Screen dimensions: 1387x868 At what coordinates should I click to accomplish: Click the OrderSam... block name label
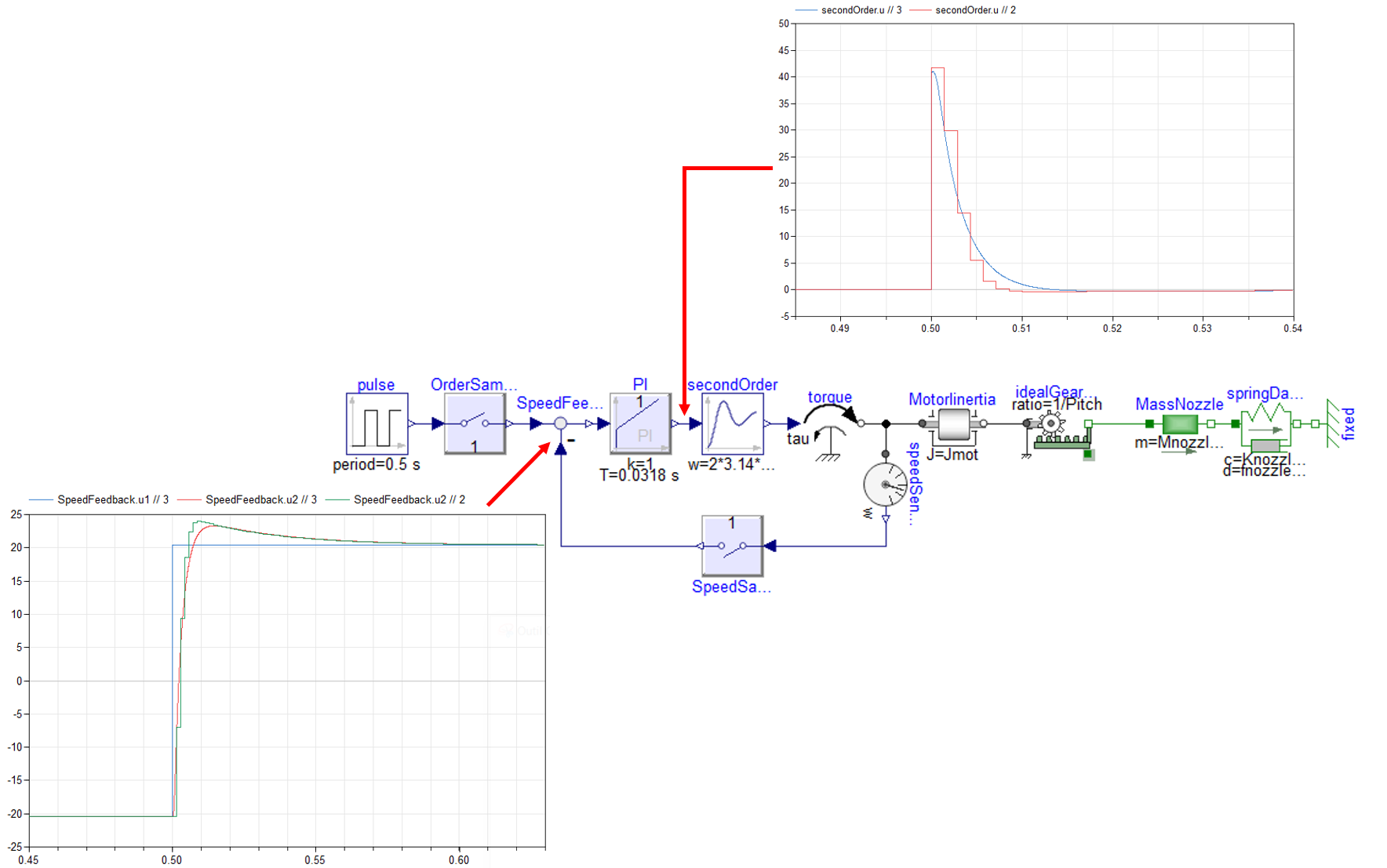click(474, 384)
